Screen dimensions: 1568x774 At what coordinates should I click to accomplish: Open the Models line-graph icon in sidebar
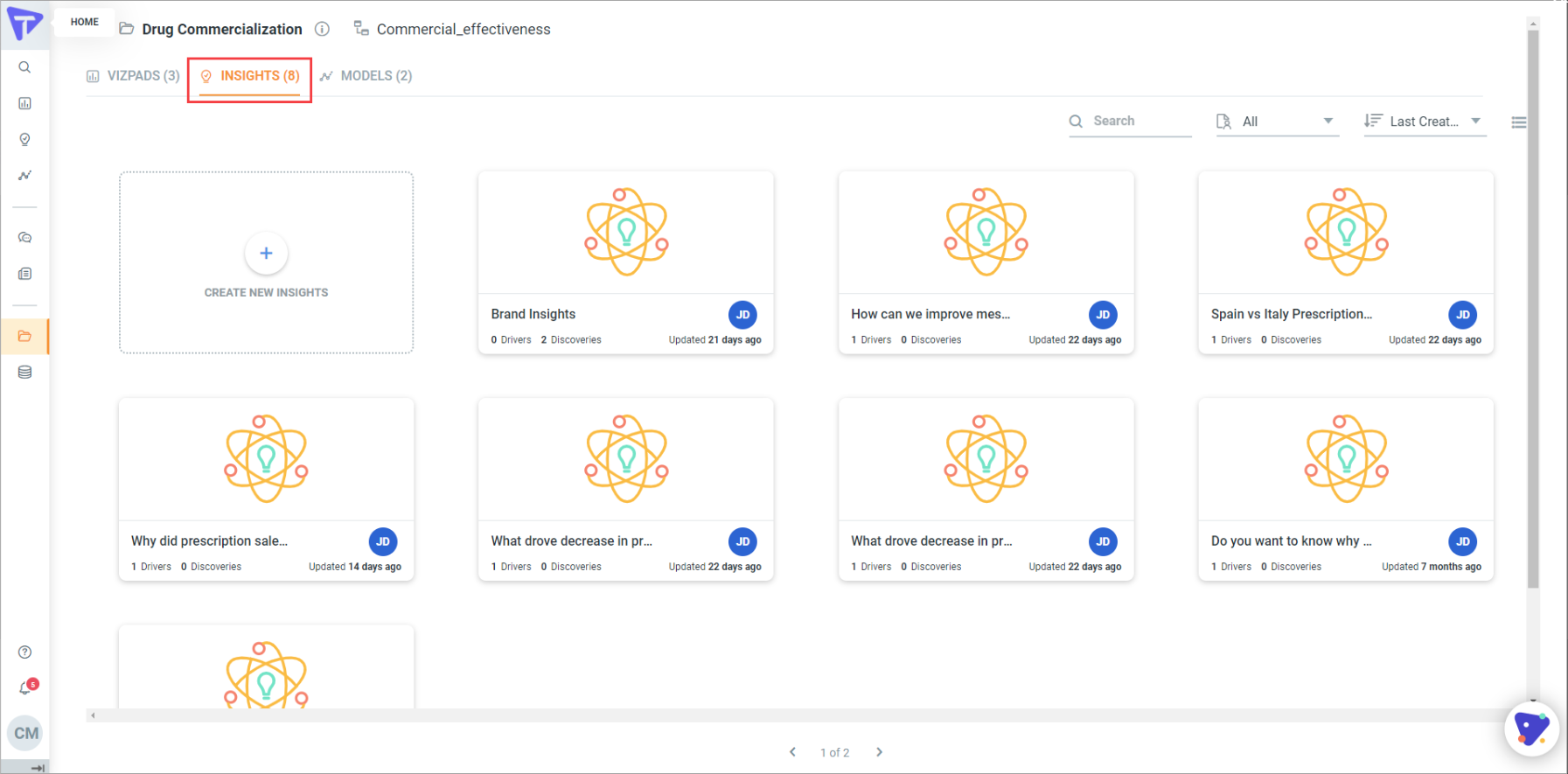(24, 175)
